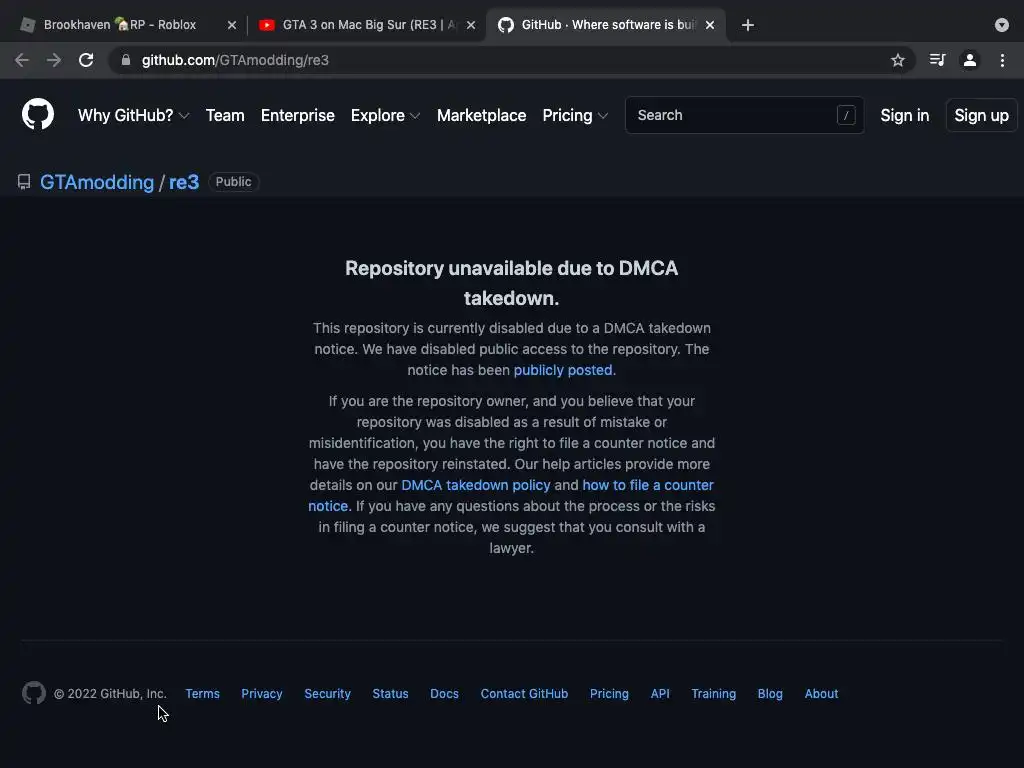The width and height of the screenshot is (1024, 768).
Task: Click Sign in
Action: [x=904, y=115]
